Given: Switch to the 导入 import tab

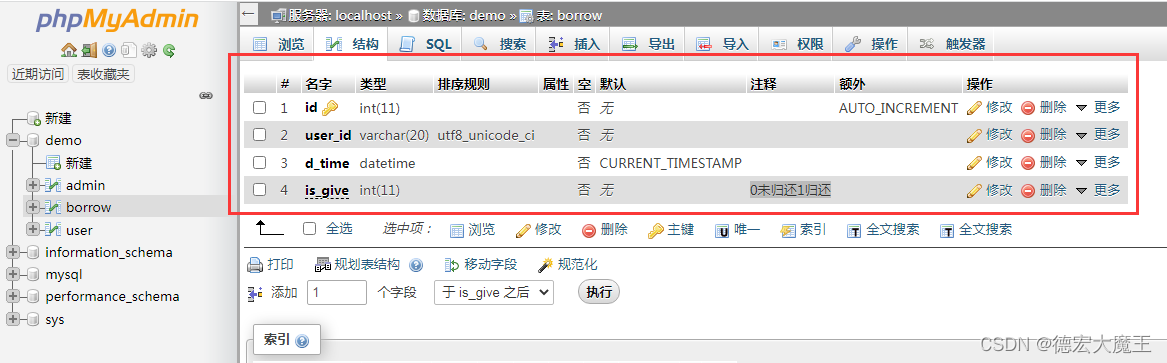Looking at the screenshot, I should [722, 45].
